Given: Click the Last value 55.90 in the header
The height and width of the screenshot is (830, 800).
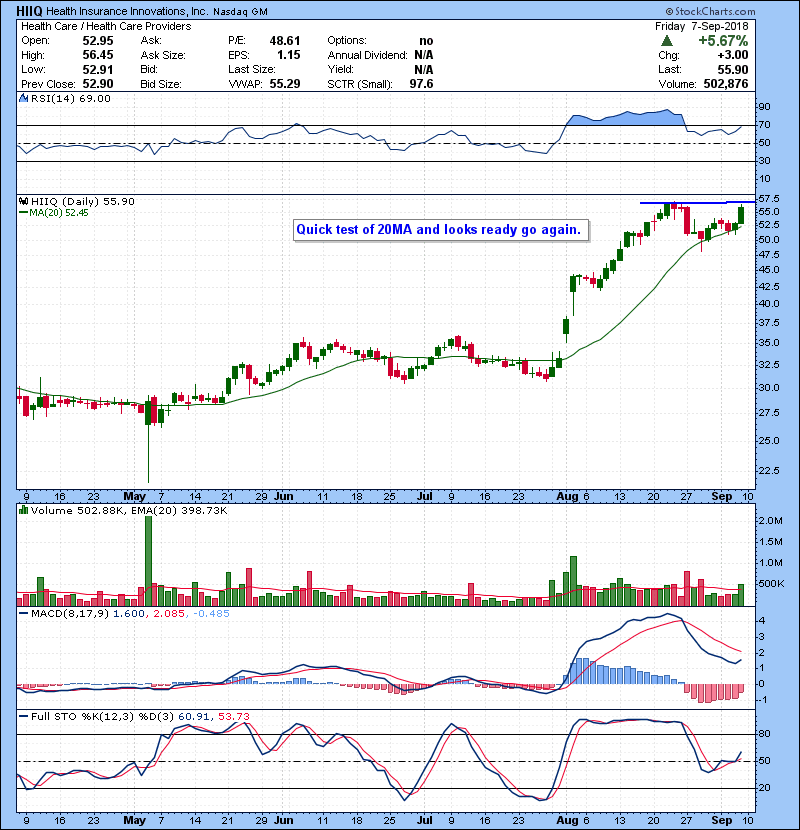Looking at the screenshot, I should [x=733, y=69].
